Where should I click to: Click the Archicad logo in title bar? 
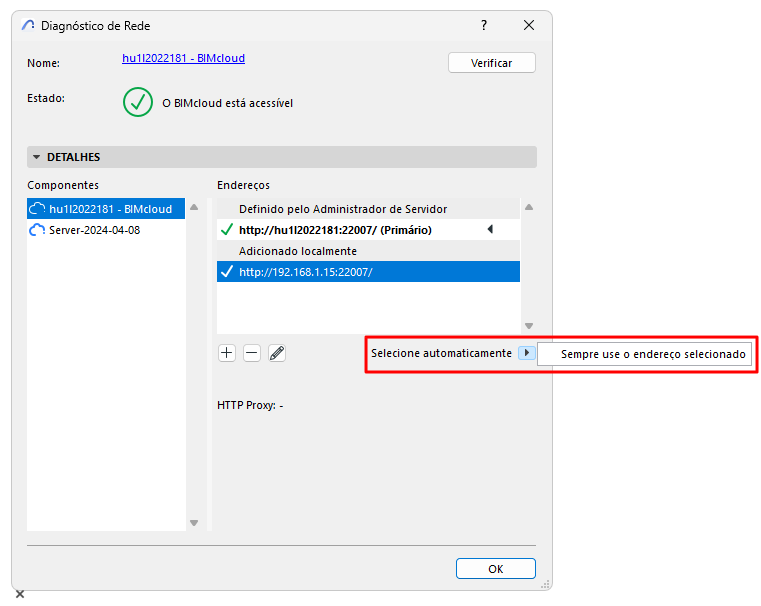(x=29, y=25)
